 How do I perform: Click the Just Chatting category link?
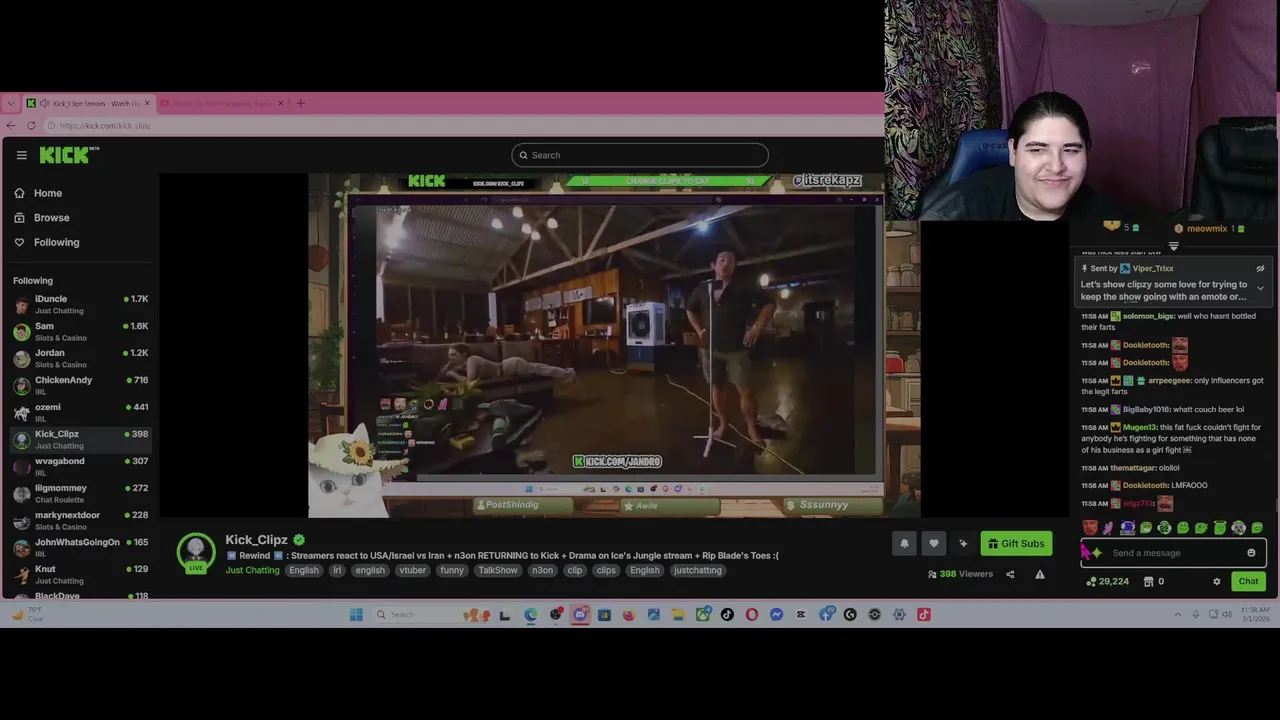252,570
